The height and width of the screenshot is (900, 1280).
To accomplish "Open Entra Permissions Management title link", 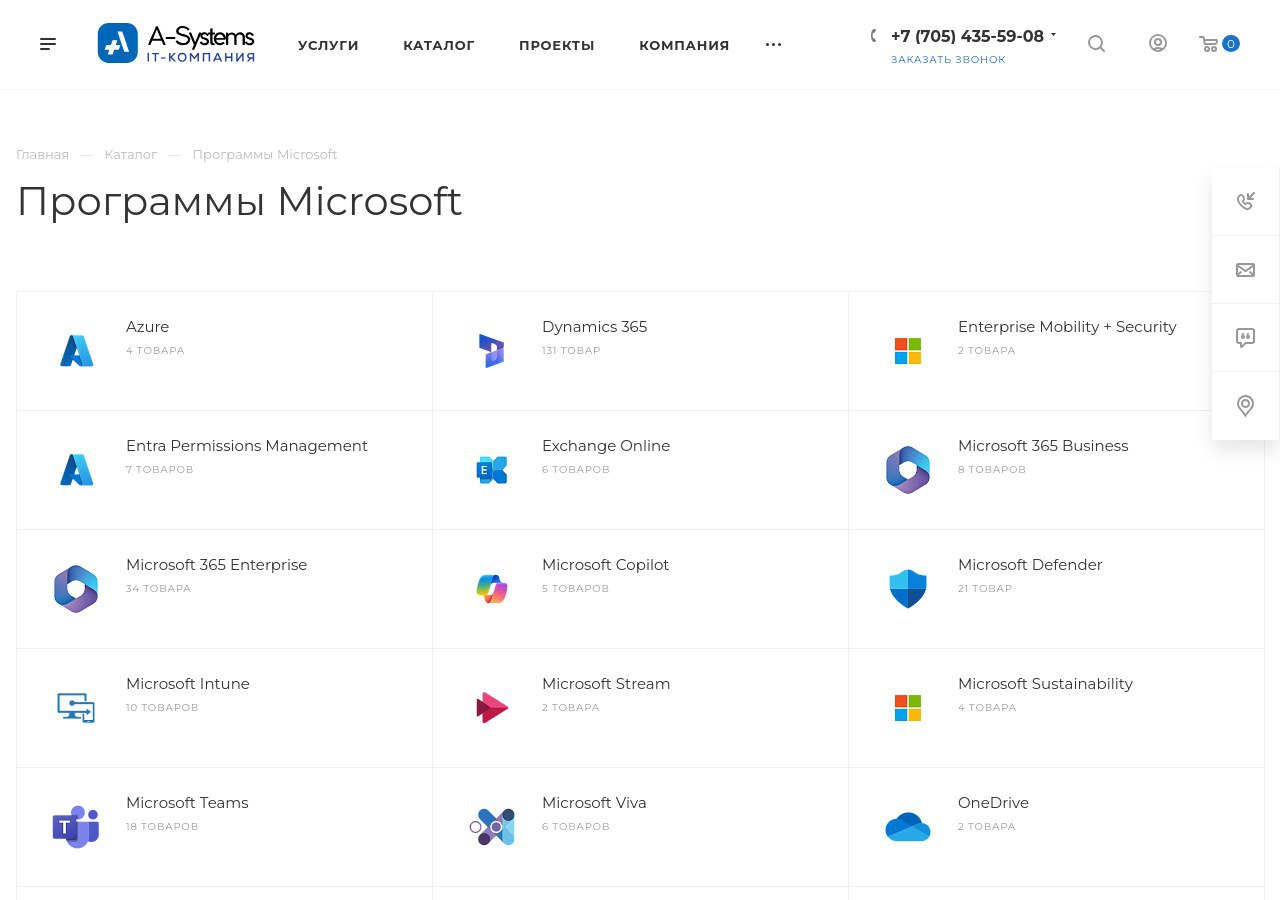I will coord(247,446).
